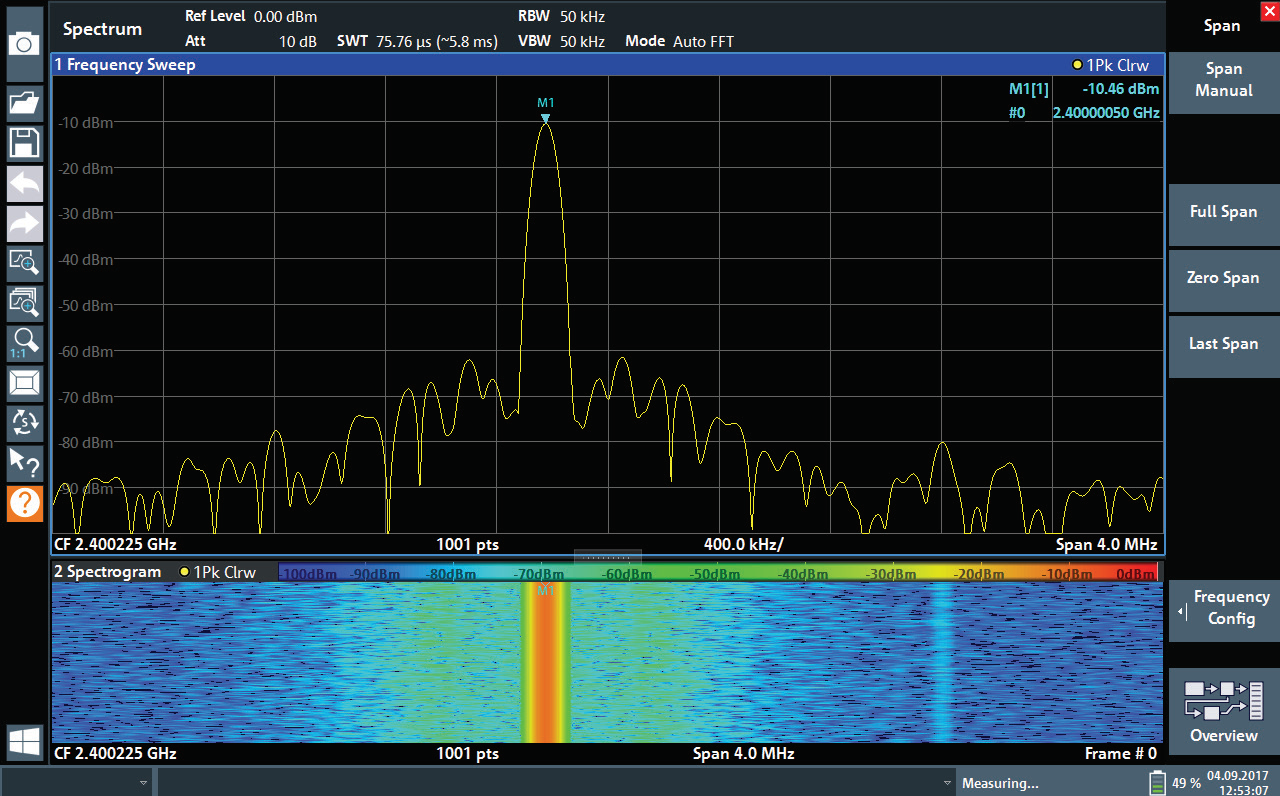Open the orange Help question mark icon

pos(24,503)
